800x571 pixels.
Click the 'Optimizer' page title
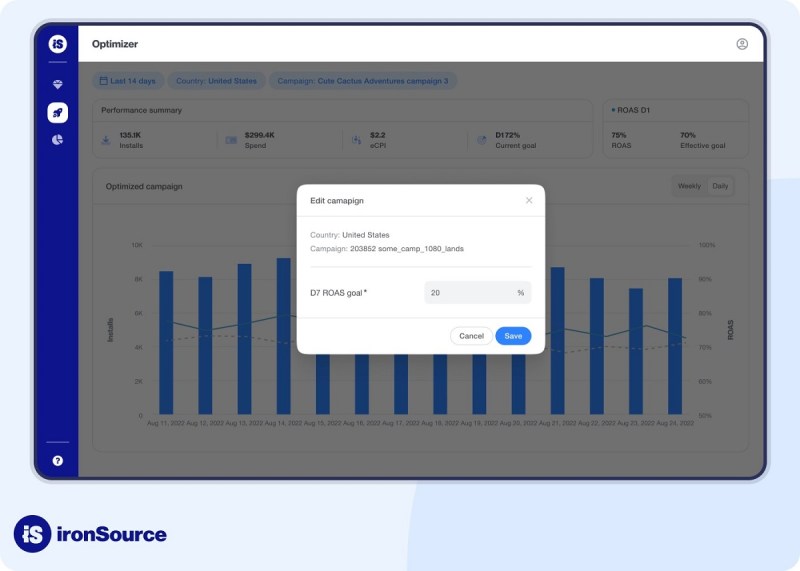pyautogui.click(x=115, y=44)
